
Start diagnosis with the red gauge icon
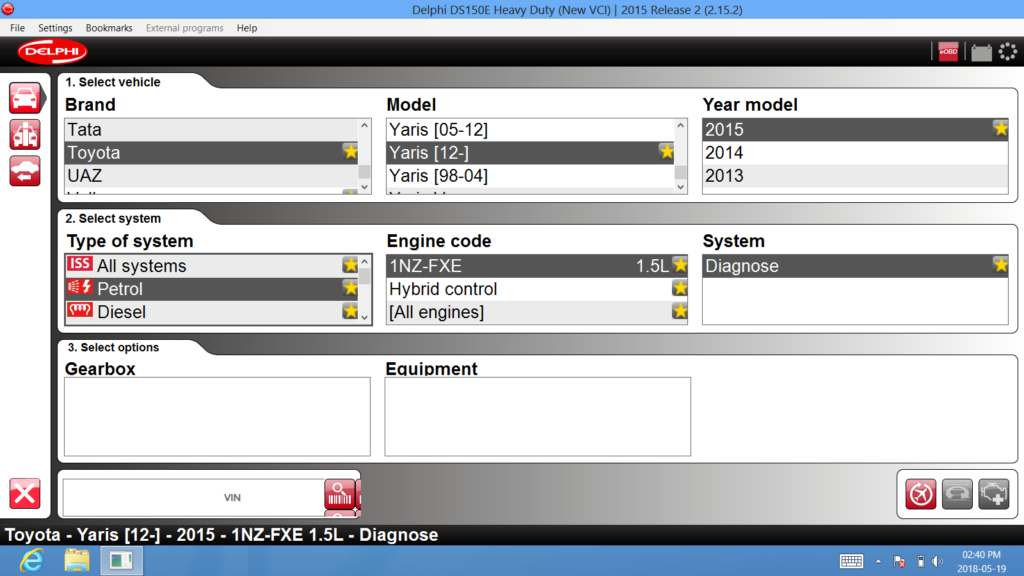click(x=921, y=494)
